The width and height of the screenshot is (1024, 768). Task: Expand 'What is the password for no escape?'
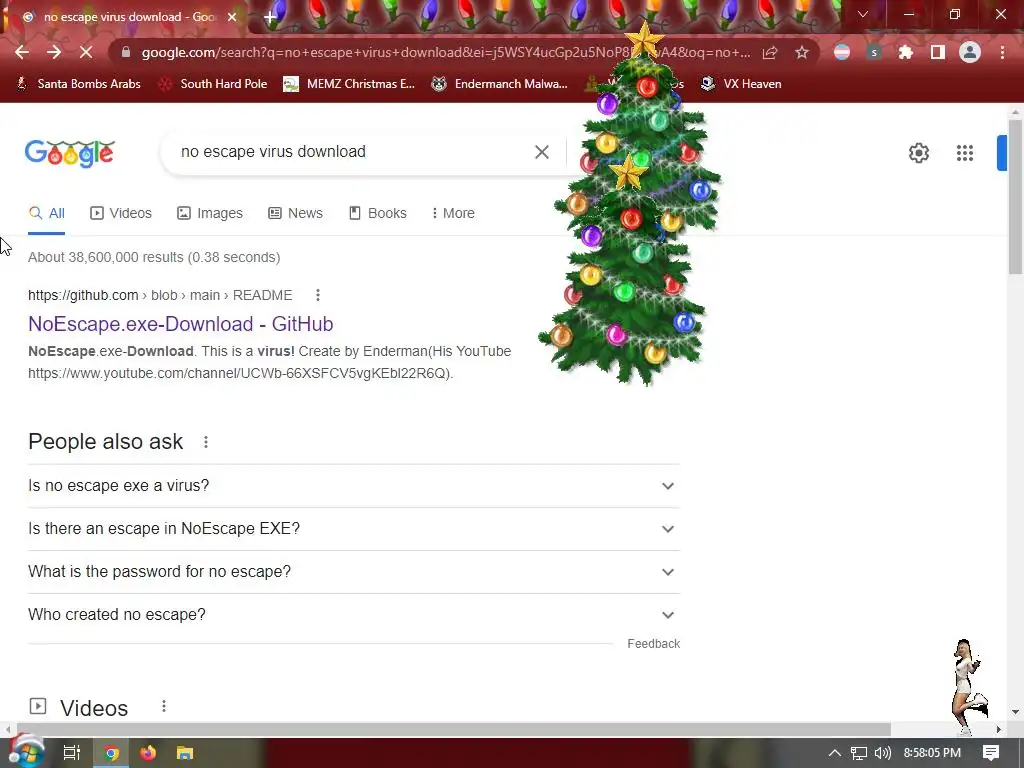354,572
